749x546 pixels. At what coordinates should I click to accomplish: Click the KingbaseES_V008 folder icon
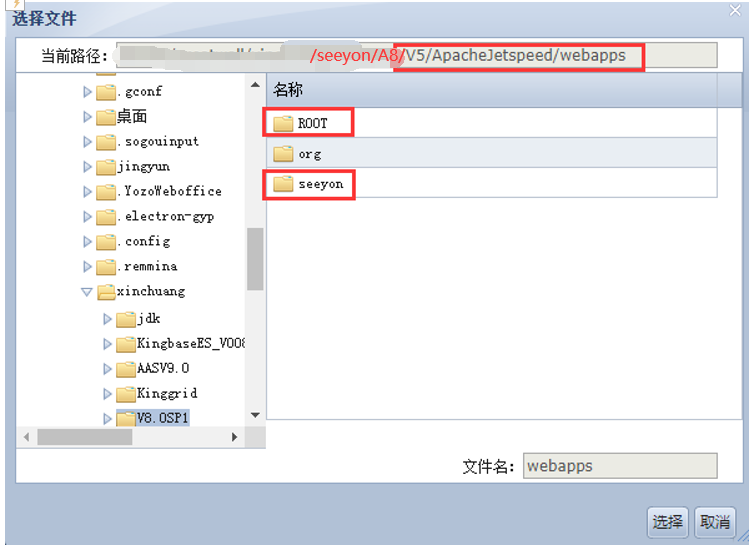click(126, 344)
